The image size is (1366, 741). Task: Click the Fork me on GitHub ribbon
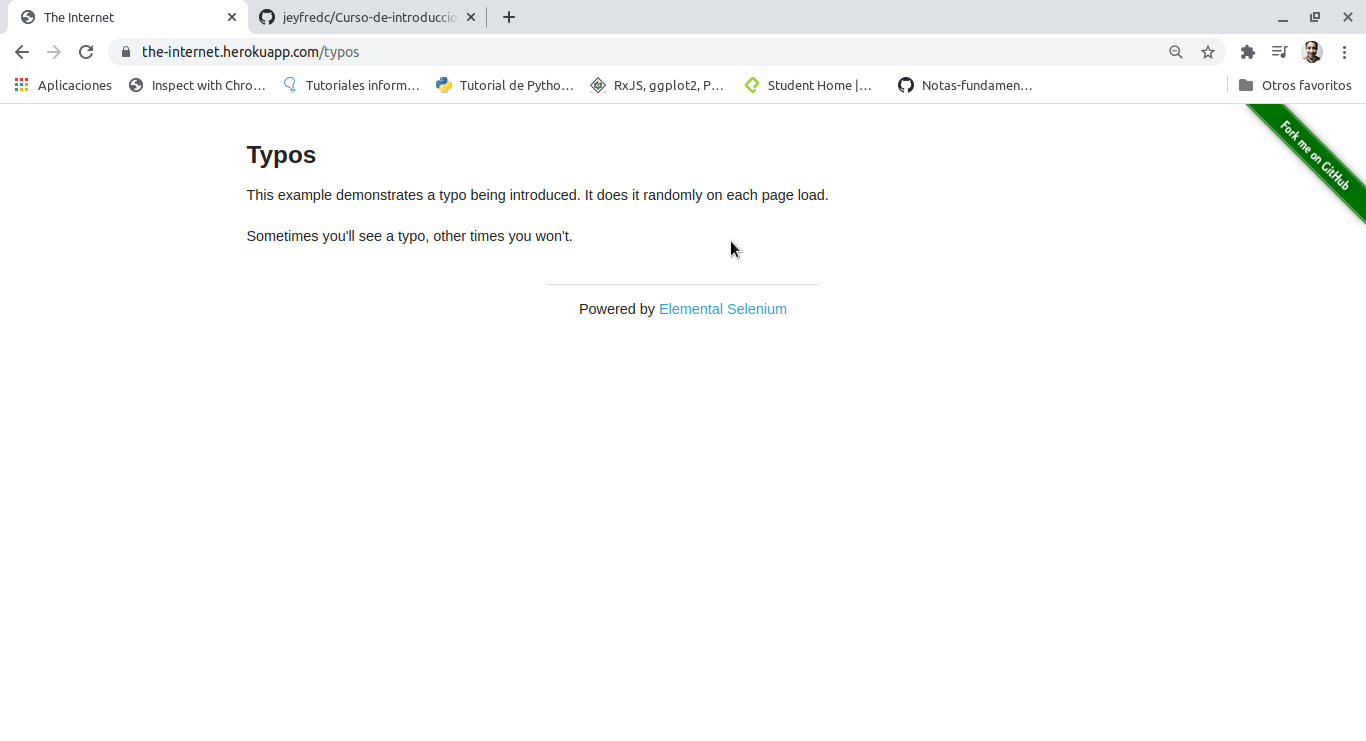click(1314, 156)
